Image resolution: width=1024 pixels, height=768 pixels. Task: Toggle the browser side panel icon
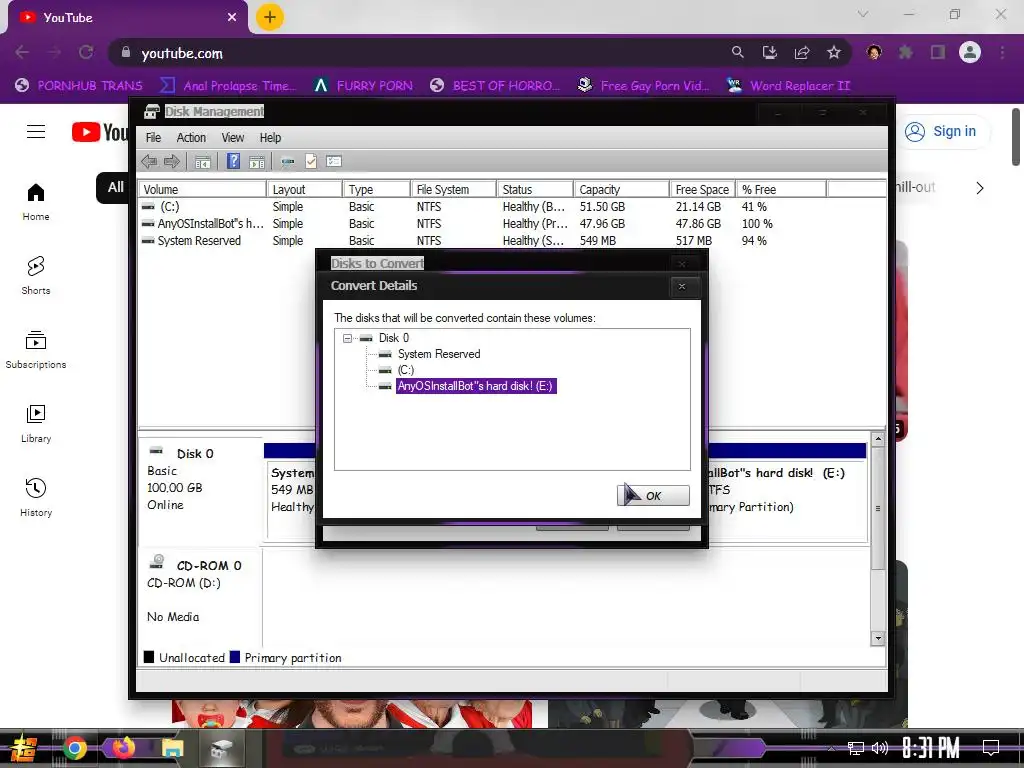pos(938,52)
